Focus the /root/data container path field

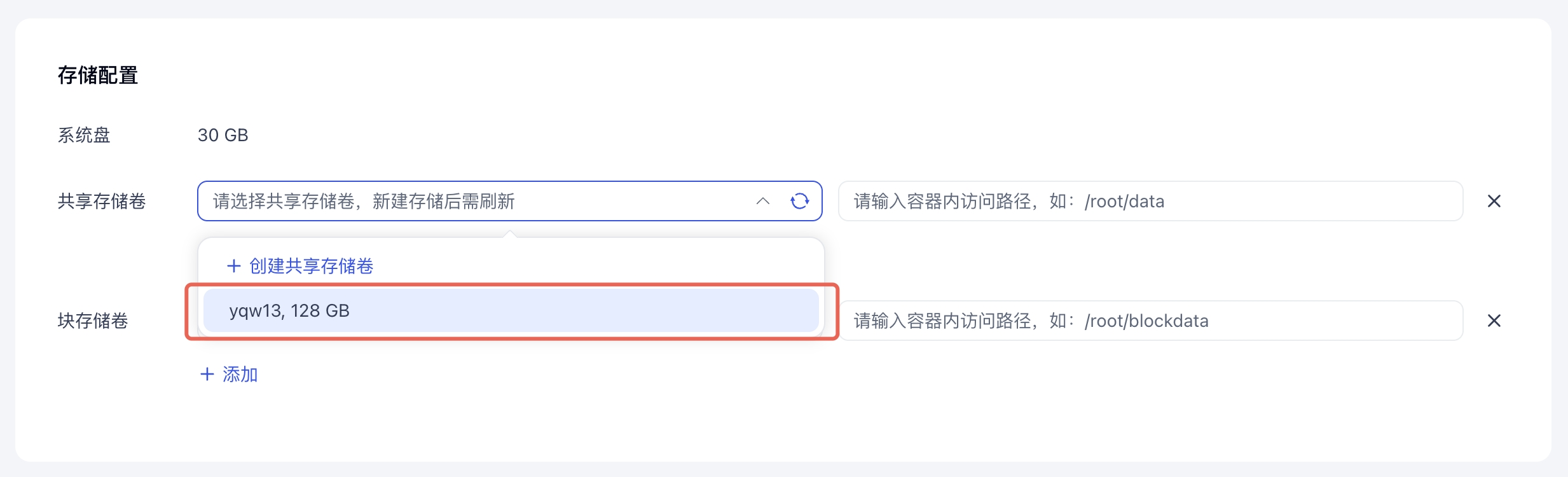click(x=1150, y=201)
